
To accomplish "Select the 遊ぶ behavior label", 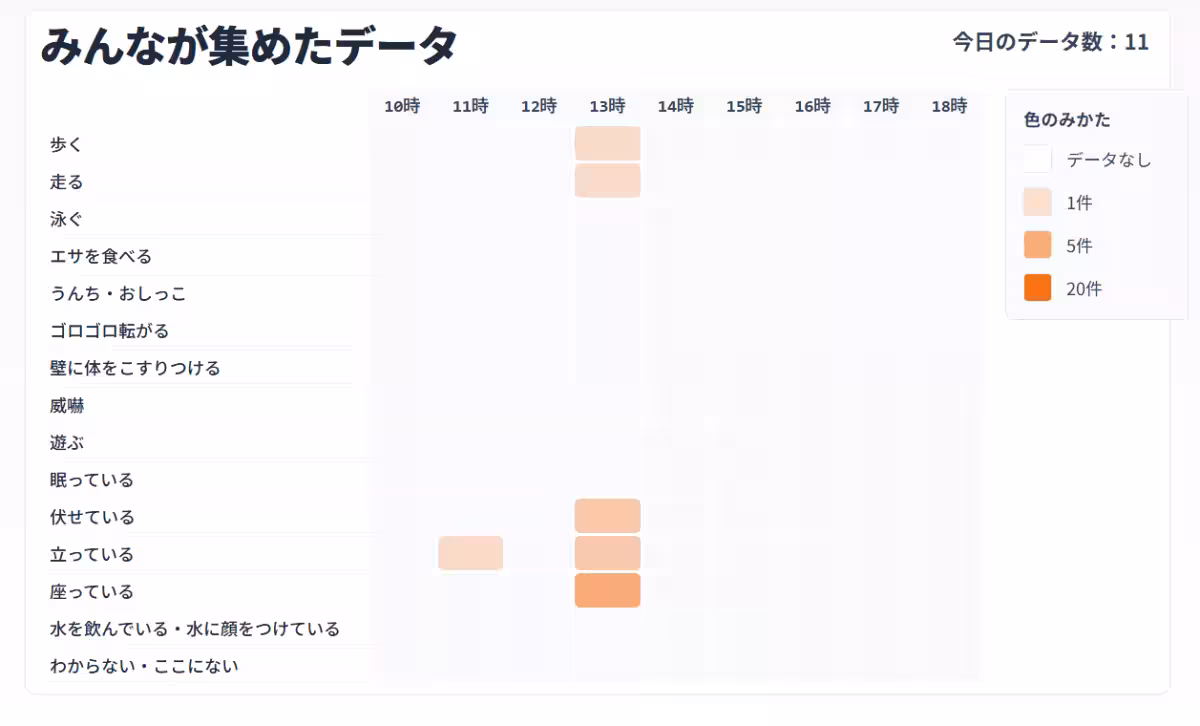I will [x=65, y=441].
